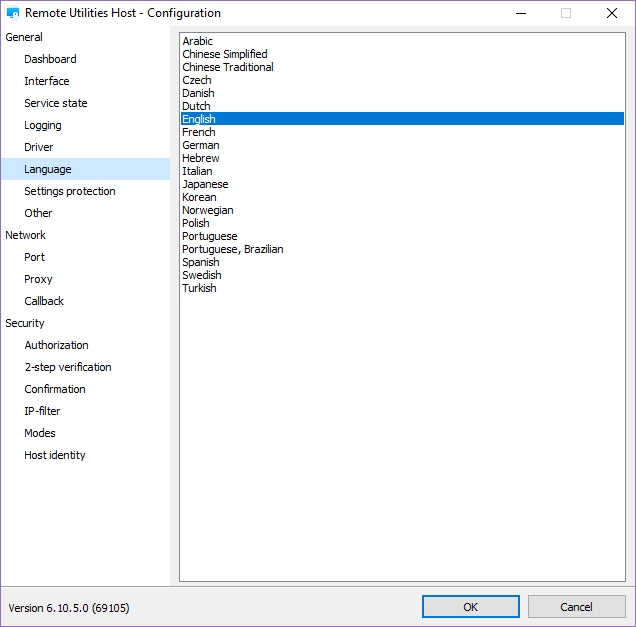Select Proxy under Network
636x627 pixels.
pos(38,279)
